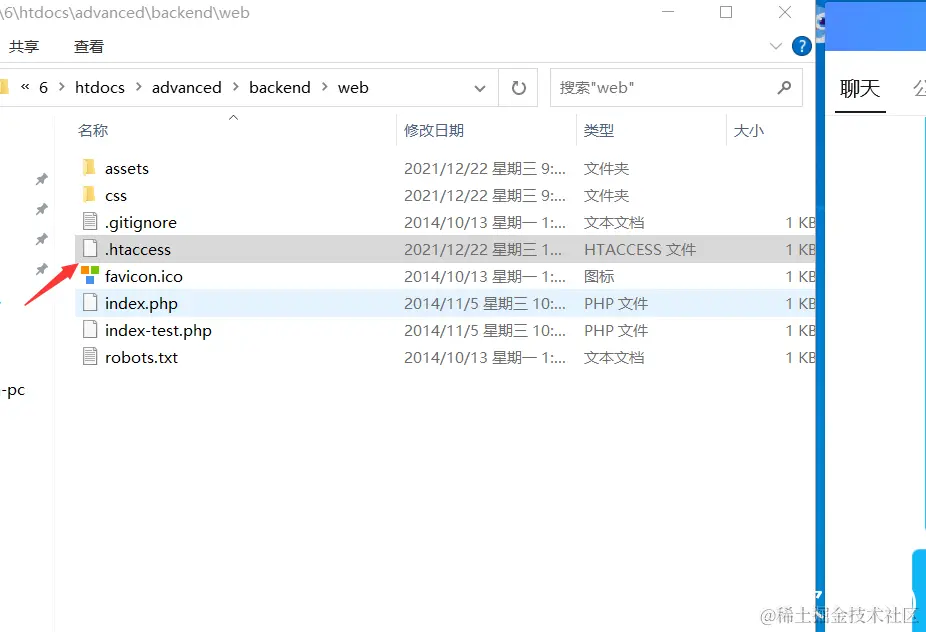Show hidden breadcrumb locations with « chevron
926x632 pixels.
[x=25, y=87]
